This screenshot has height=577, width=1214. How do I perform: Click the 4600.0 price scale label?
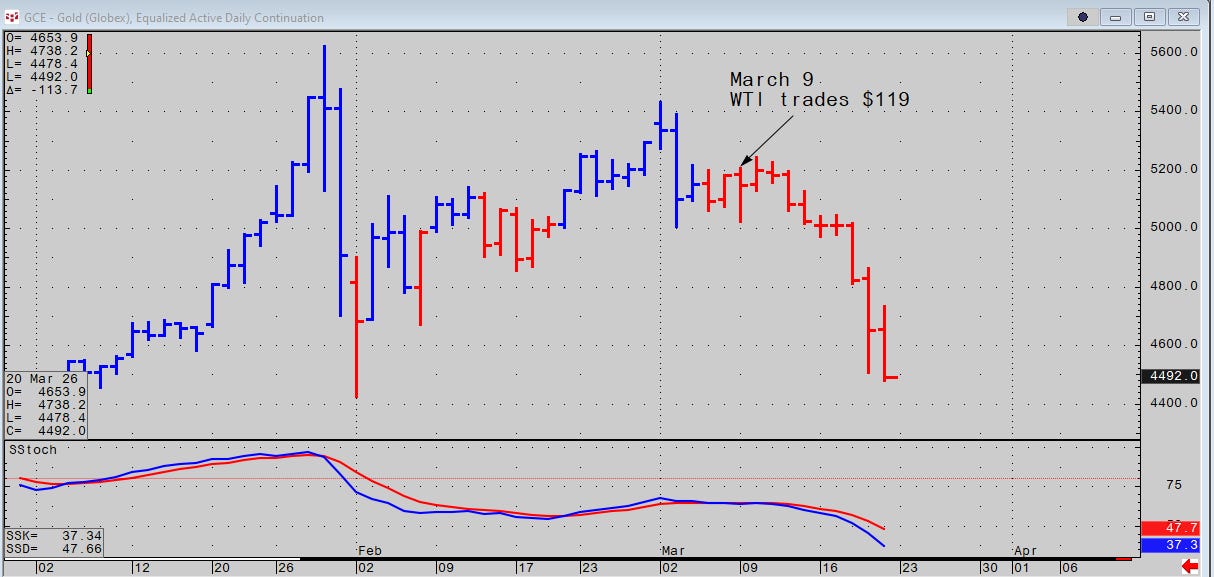coord(1174,344)
